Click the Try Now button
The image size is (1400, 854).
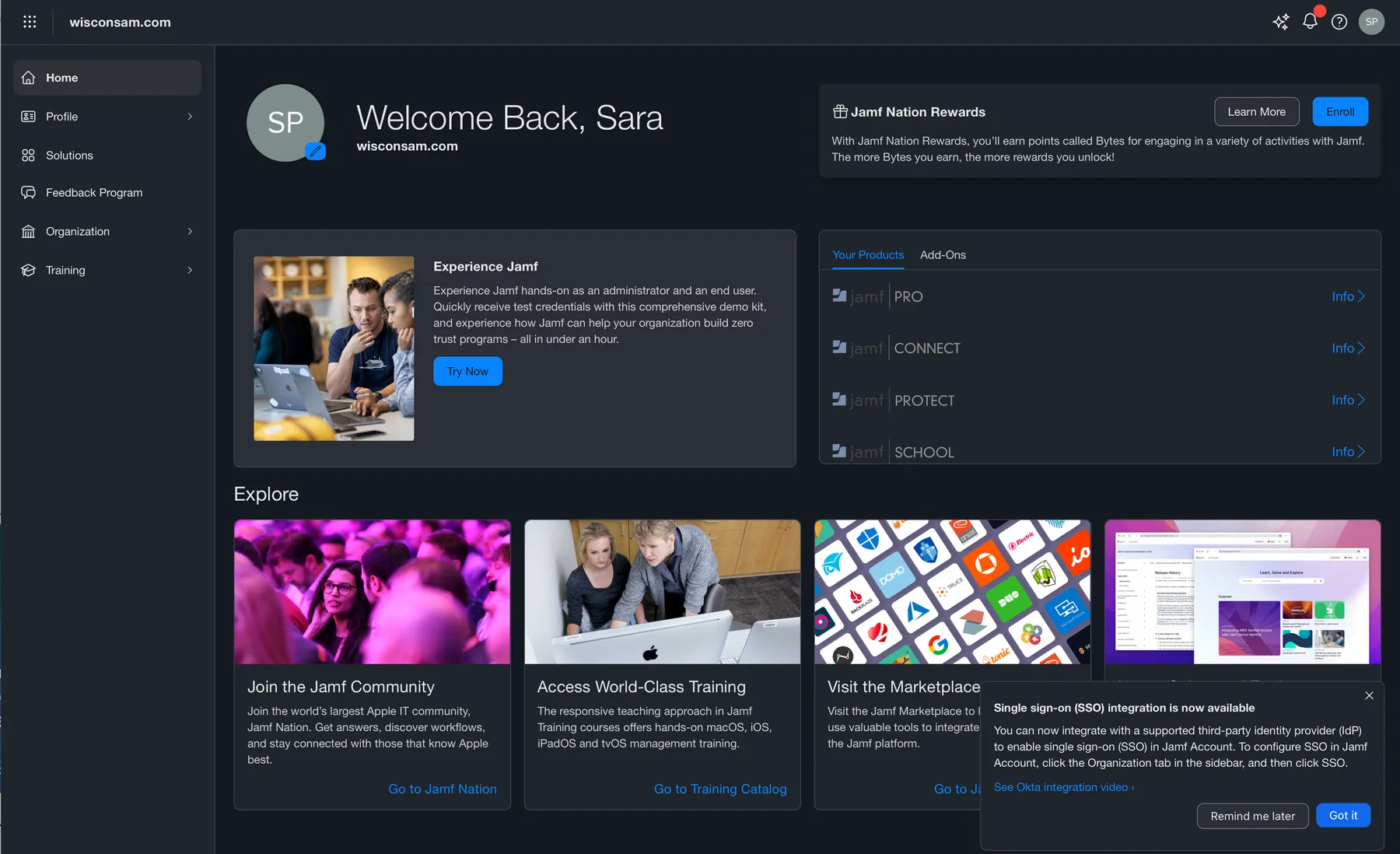pyautogui.click(x=467, y=372)
